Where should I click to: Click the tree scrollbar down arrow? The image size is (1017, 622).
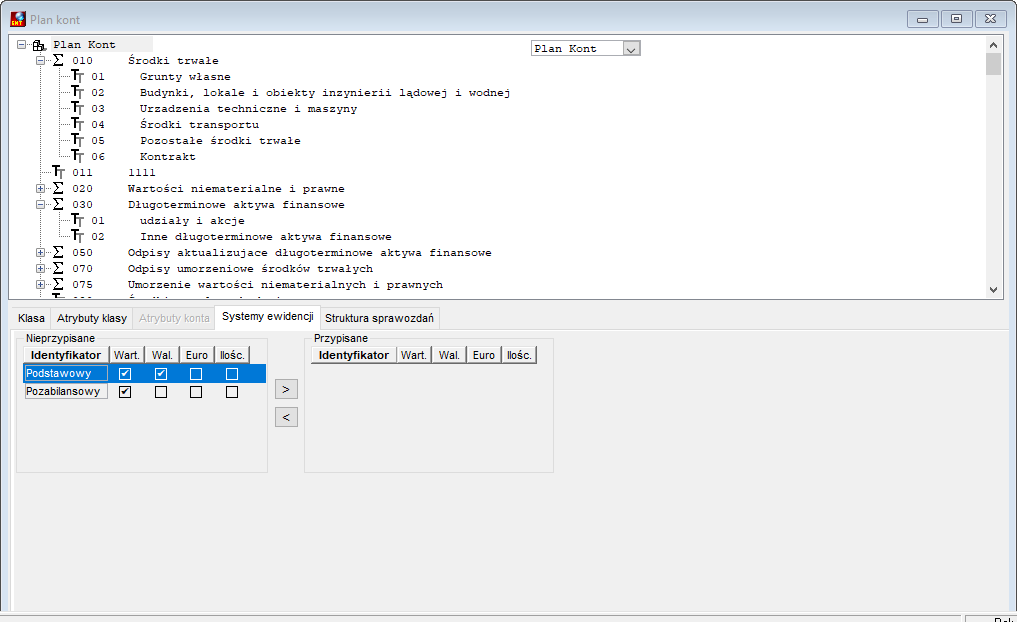tap(993, 290)
